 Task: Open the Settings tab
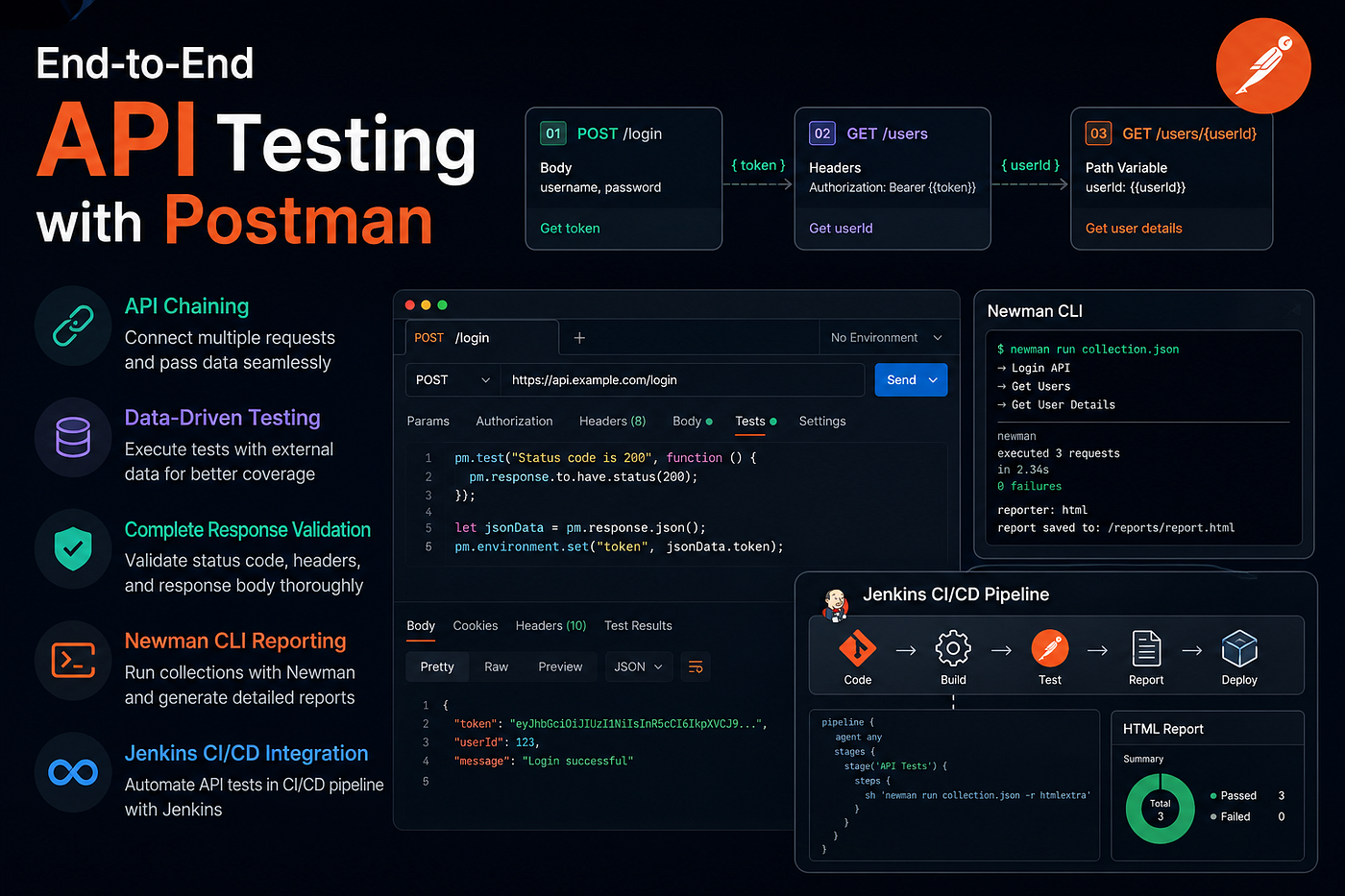pos(822,421)
